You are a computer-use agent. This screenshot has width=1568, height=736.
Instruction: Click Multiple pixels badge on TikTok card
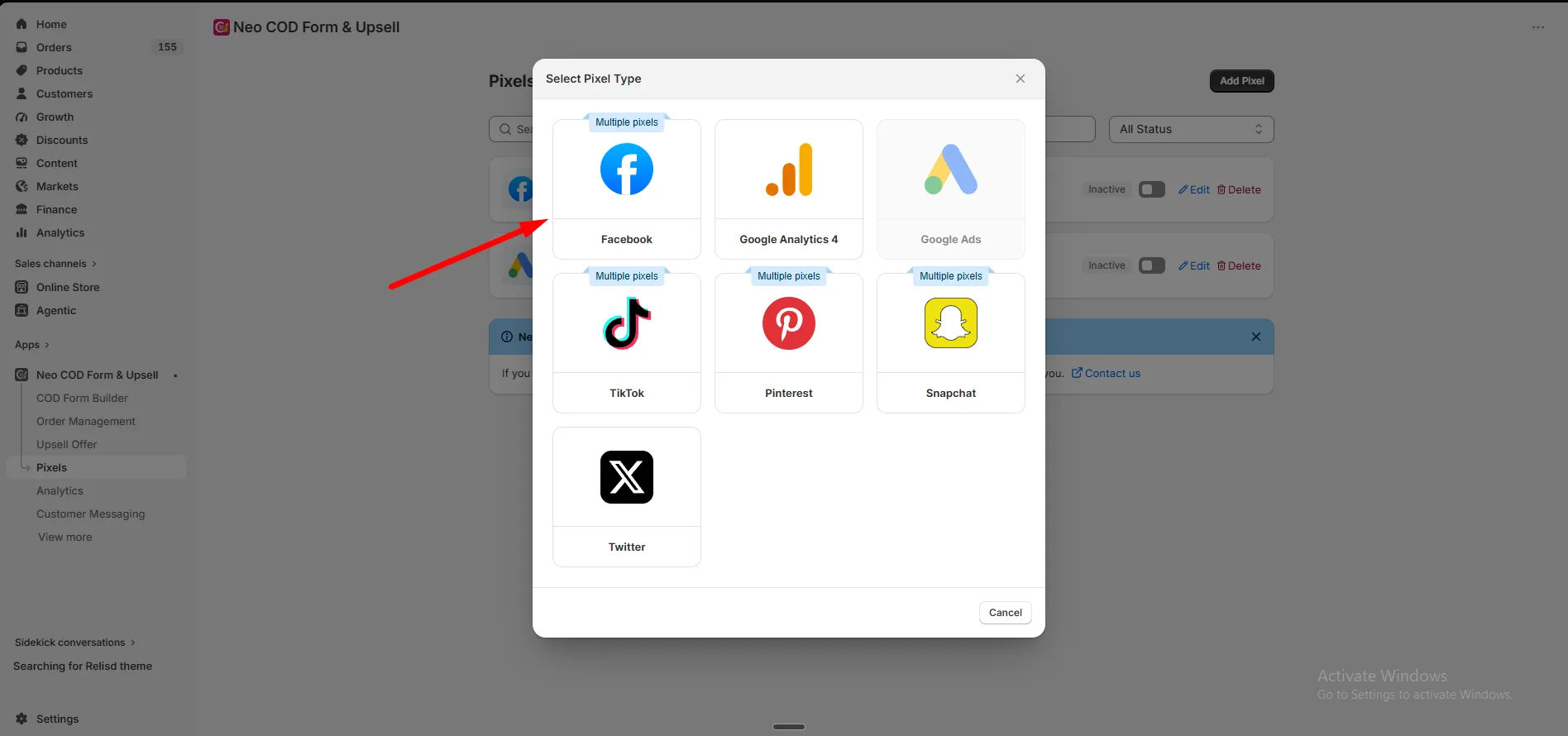click(626, 276)
